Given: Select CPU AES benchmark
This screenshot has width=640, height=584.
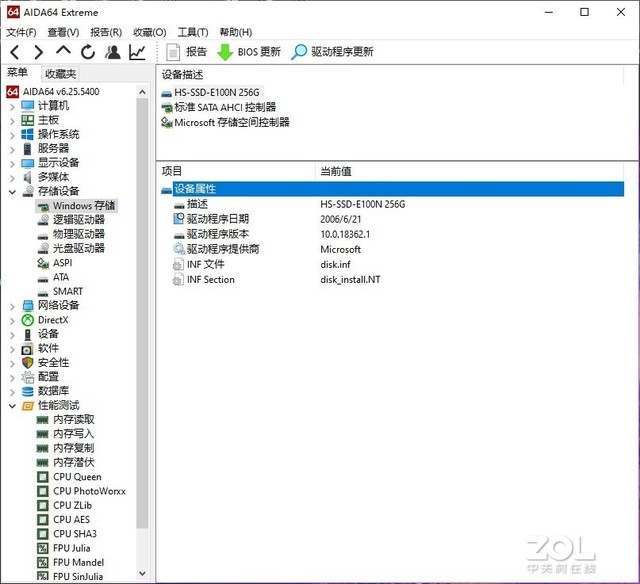Looking at the screenshot, I should [x=64, y=520].
